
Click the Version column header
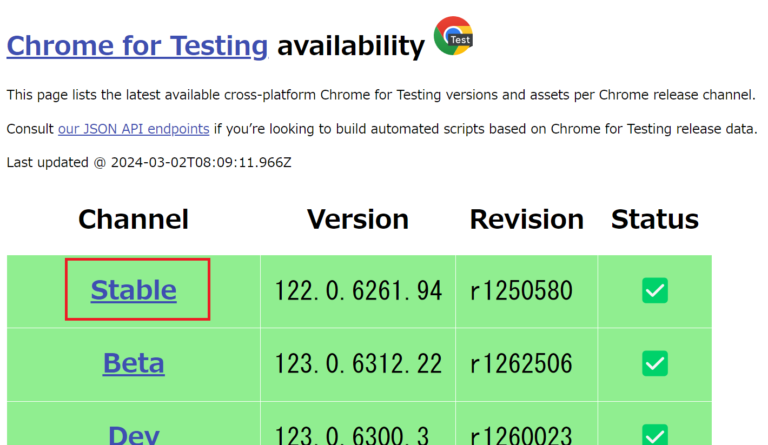[x=358, y=219]
